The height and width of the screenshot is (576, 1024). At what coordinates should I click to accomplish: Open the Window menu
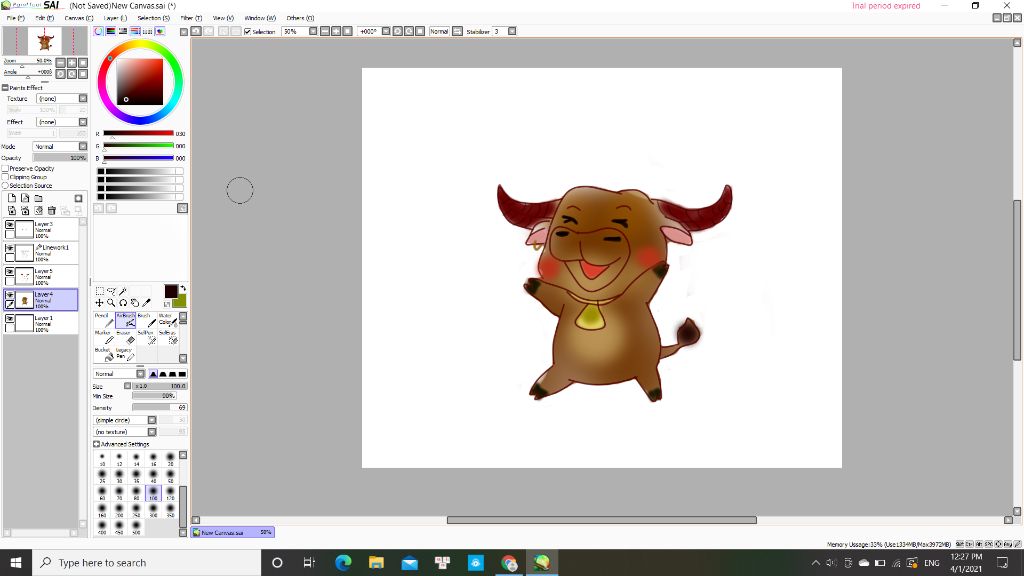click(260, 18)
